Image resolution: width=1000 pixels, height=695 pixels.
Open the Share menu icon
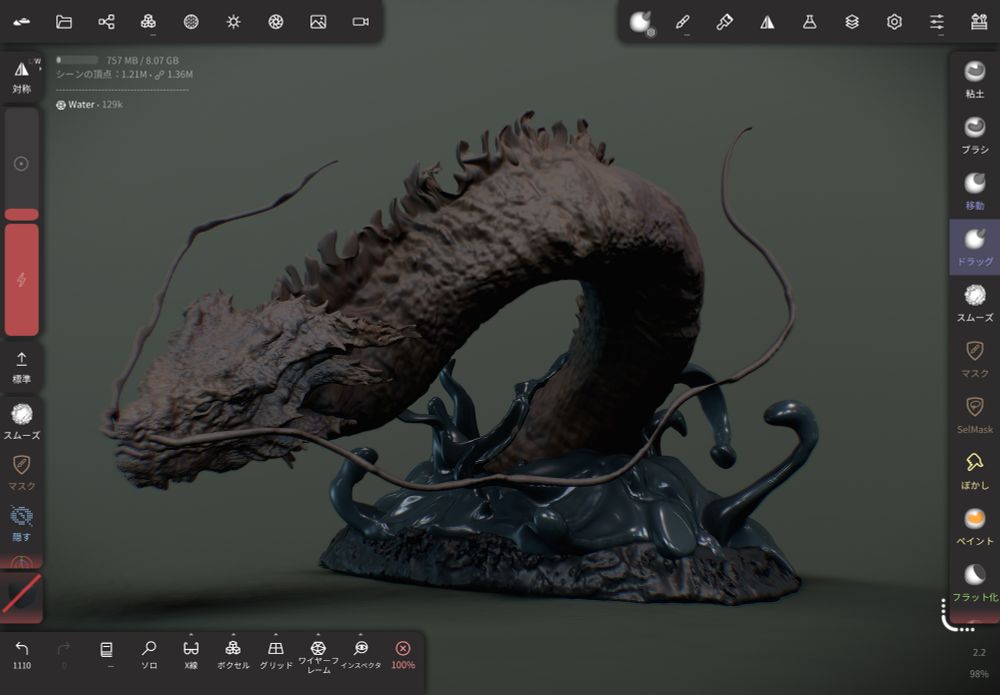pyautogui.click(x=107, y=22)
